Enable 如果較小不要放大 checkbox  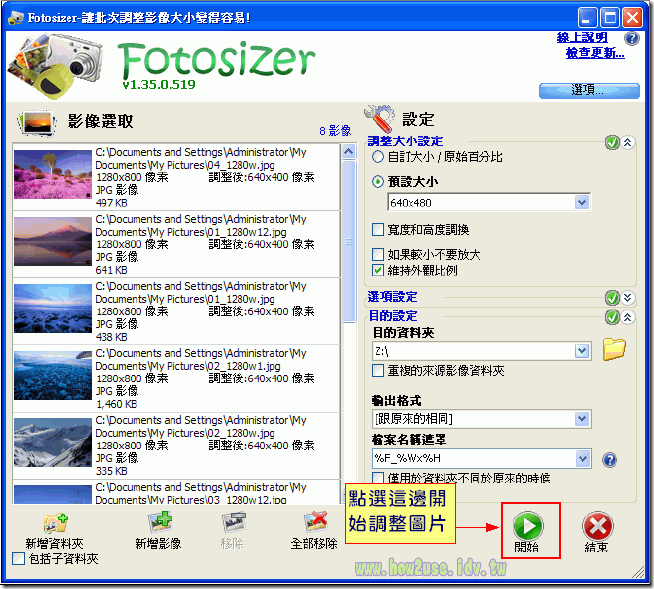377,254
